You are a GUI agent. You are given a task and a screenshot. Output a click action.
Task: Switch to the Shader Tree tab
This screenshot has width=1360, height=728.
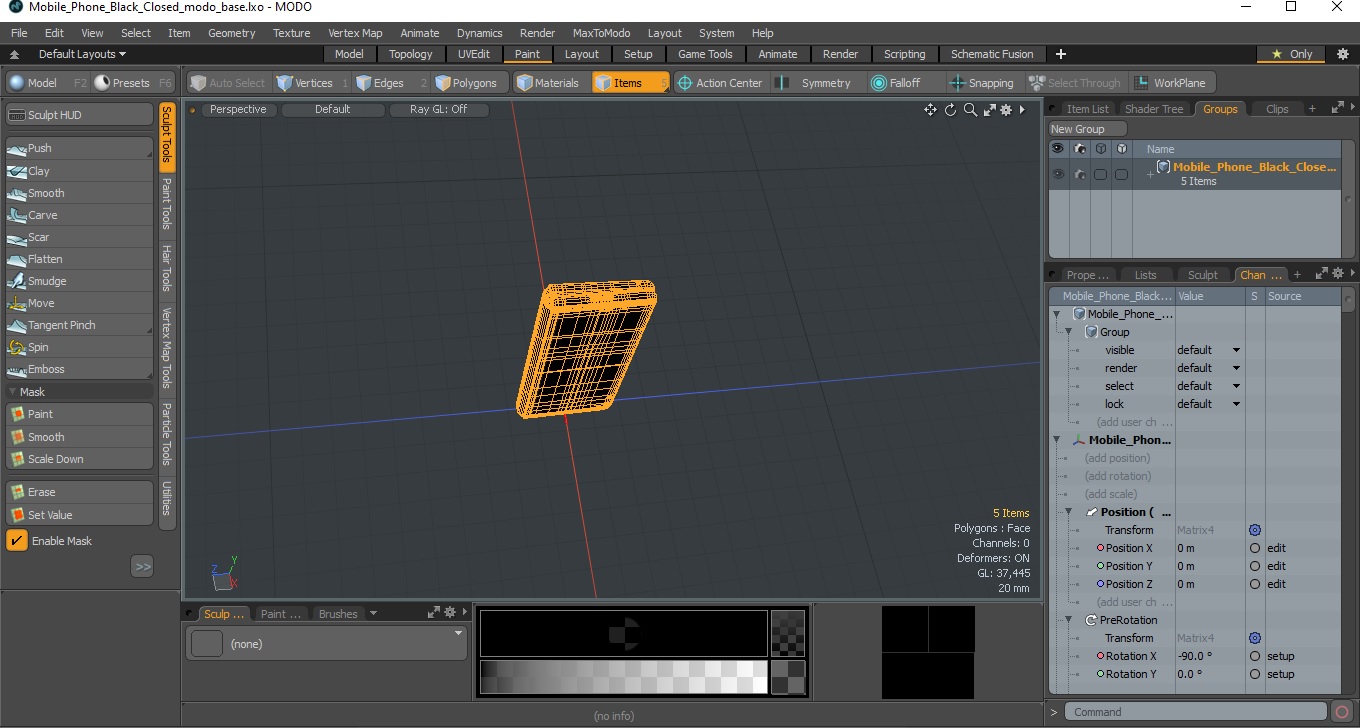tap(1154, 109)
